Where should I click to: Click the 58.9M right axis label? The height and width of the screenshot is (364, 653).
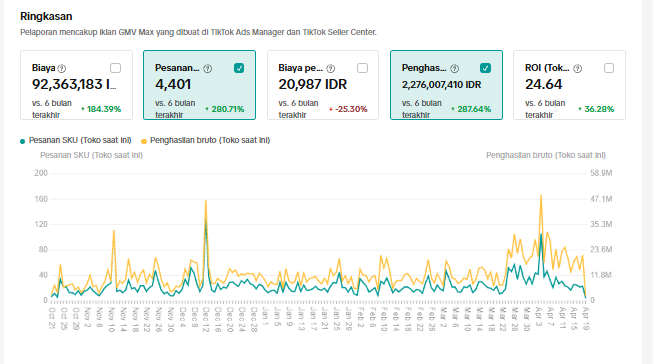[x=601, y=173]
